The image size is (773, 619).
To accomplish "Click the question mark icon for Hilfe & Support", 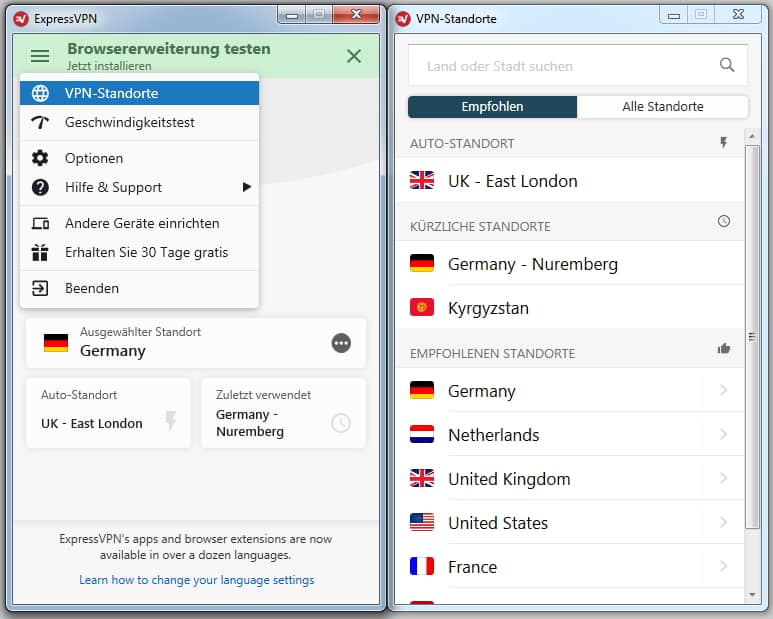I will point(40,187).
